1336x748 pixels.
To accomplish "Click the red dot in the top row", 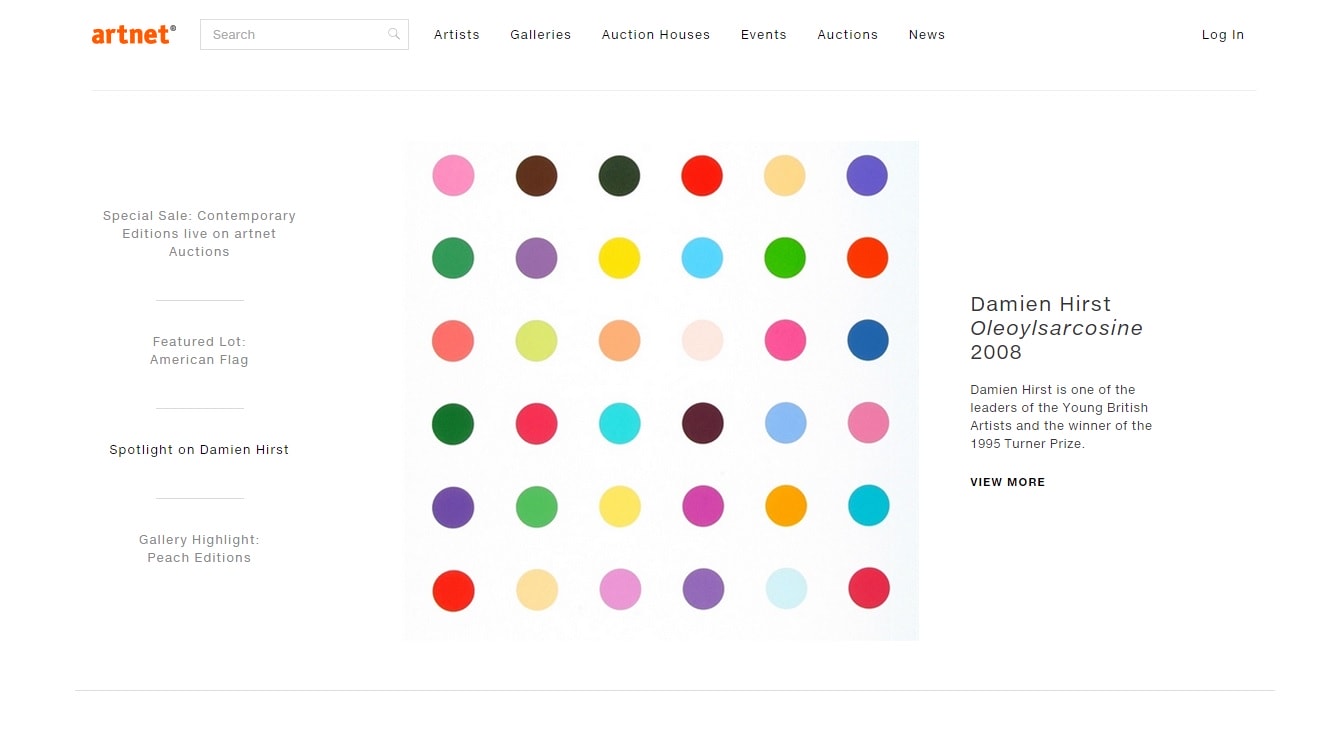I will [x=702, y=175].
